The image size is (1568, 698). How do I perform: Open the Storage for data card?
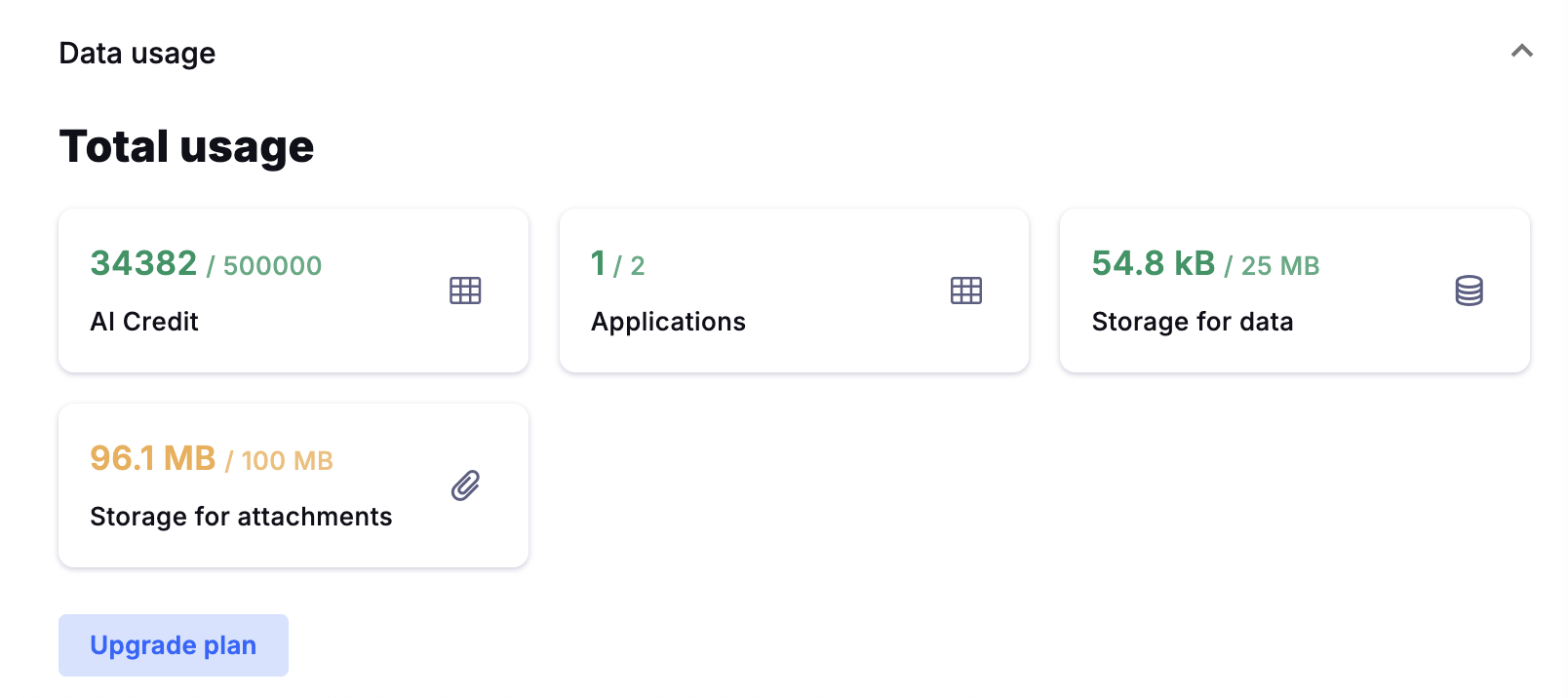pyautogui.click(x=1294, y=291)
